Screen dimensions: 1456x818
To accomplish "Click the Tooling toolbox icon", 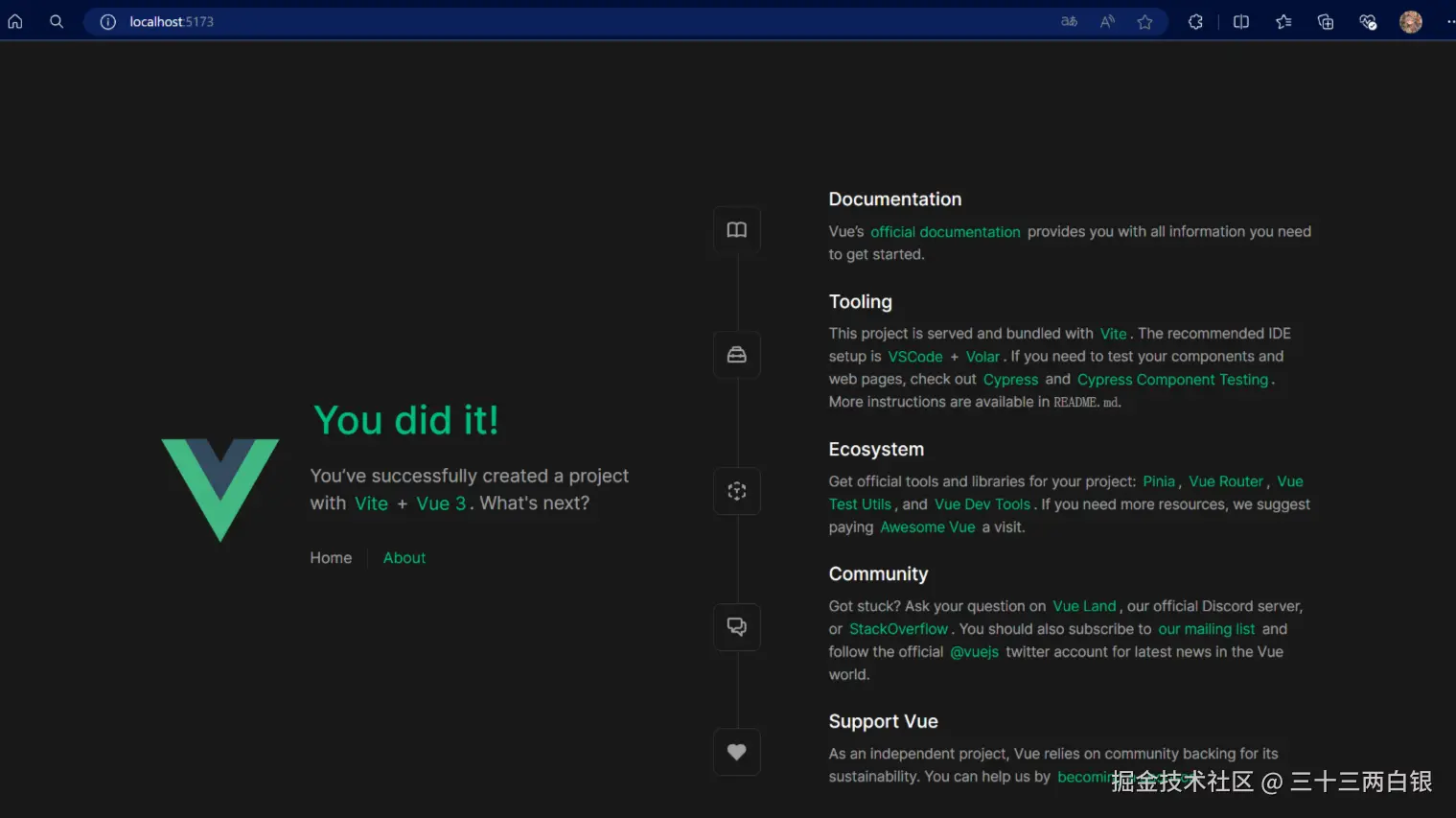I will point(737,355).
